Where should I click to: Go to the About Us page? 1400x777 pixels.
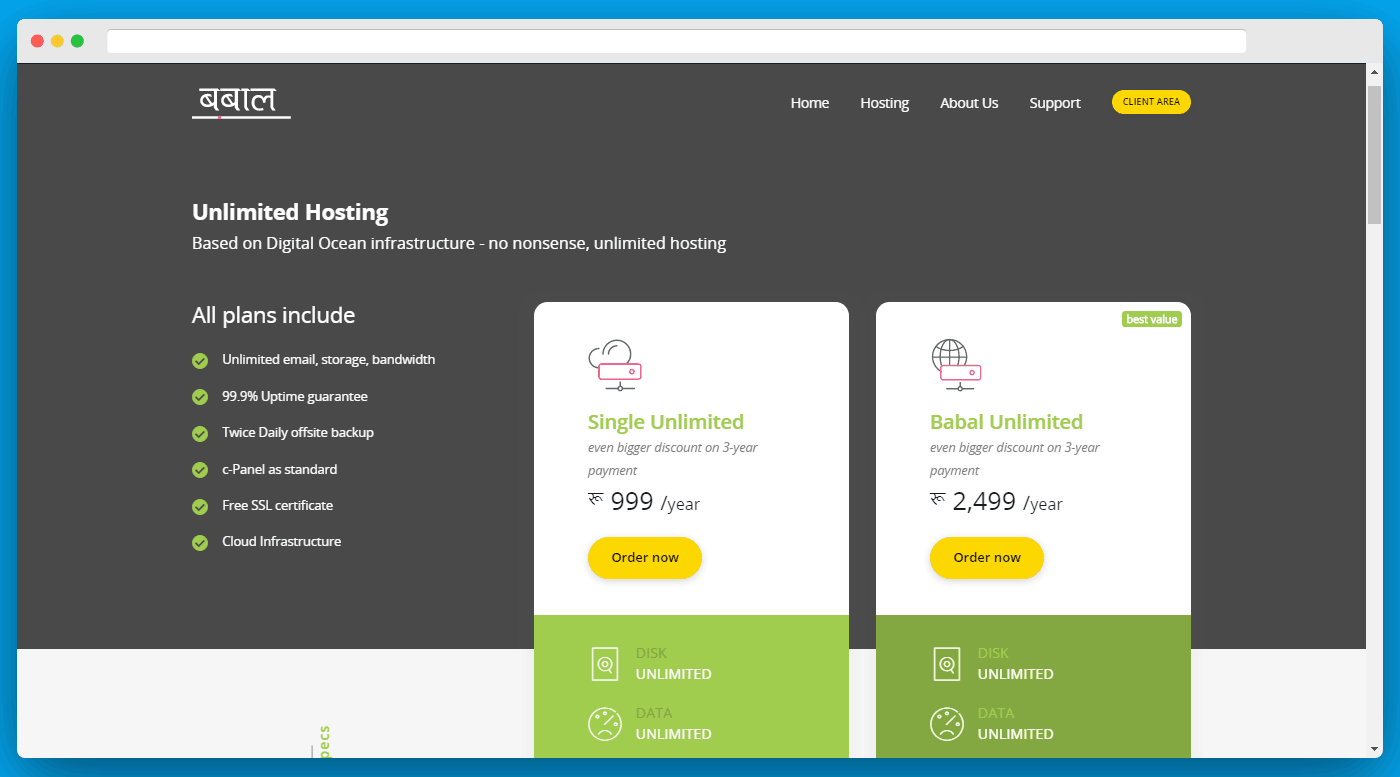pyautogui.click(x=968, y=103)
